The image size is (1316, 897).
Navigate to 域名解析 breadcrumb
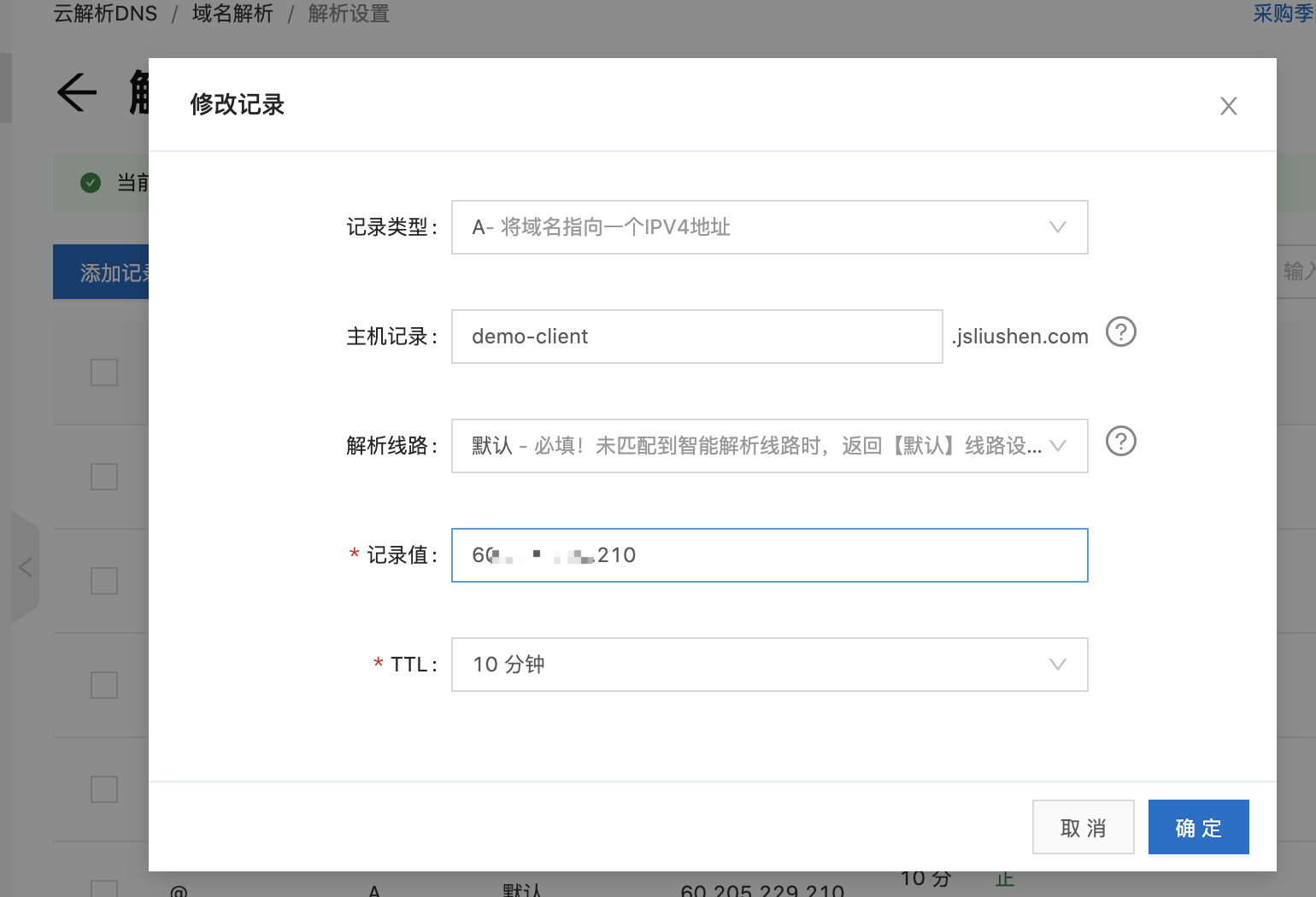tap(232, 14)
